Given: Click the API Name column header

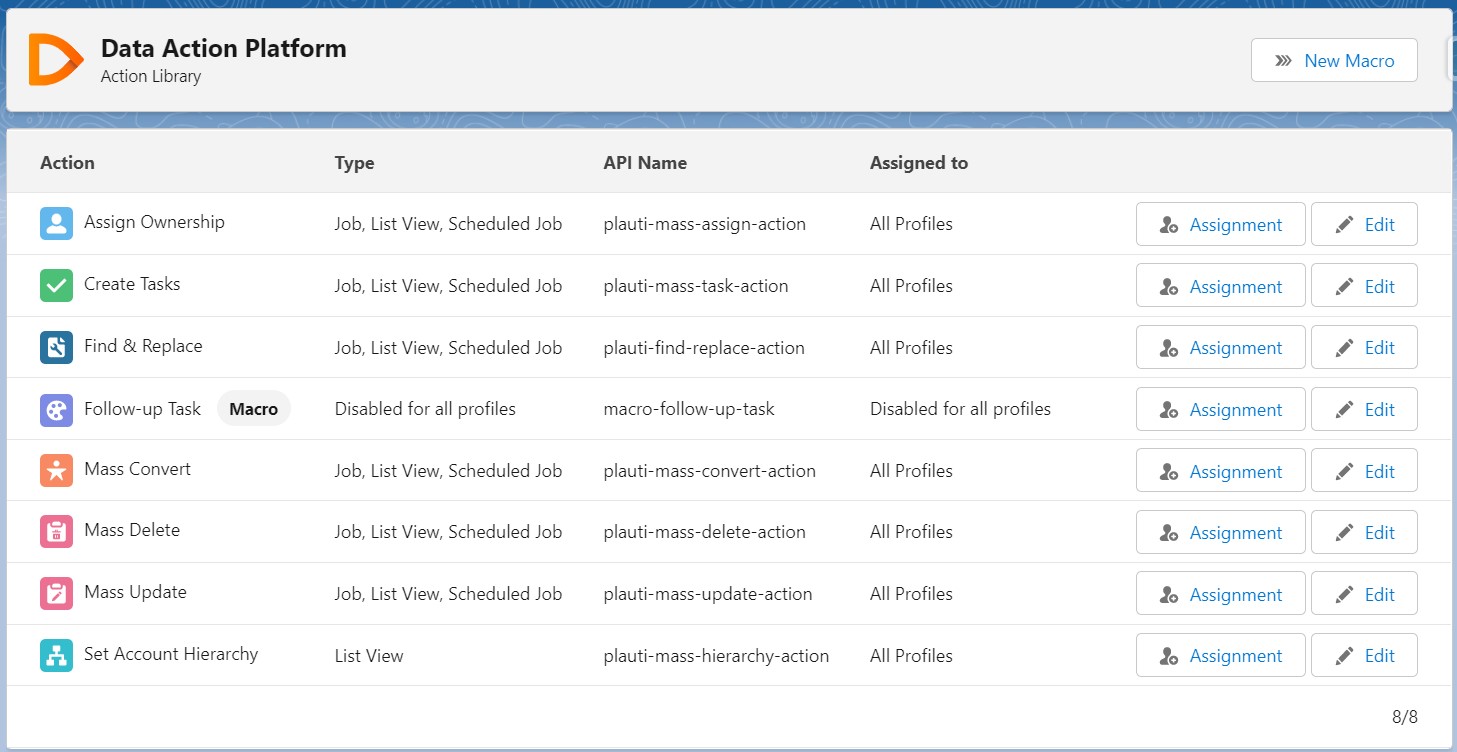Looking at the screenshot, I should click(x=645, y=162).
